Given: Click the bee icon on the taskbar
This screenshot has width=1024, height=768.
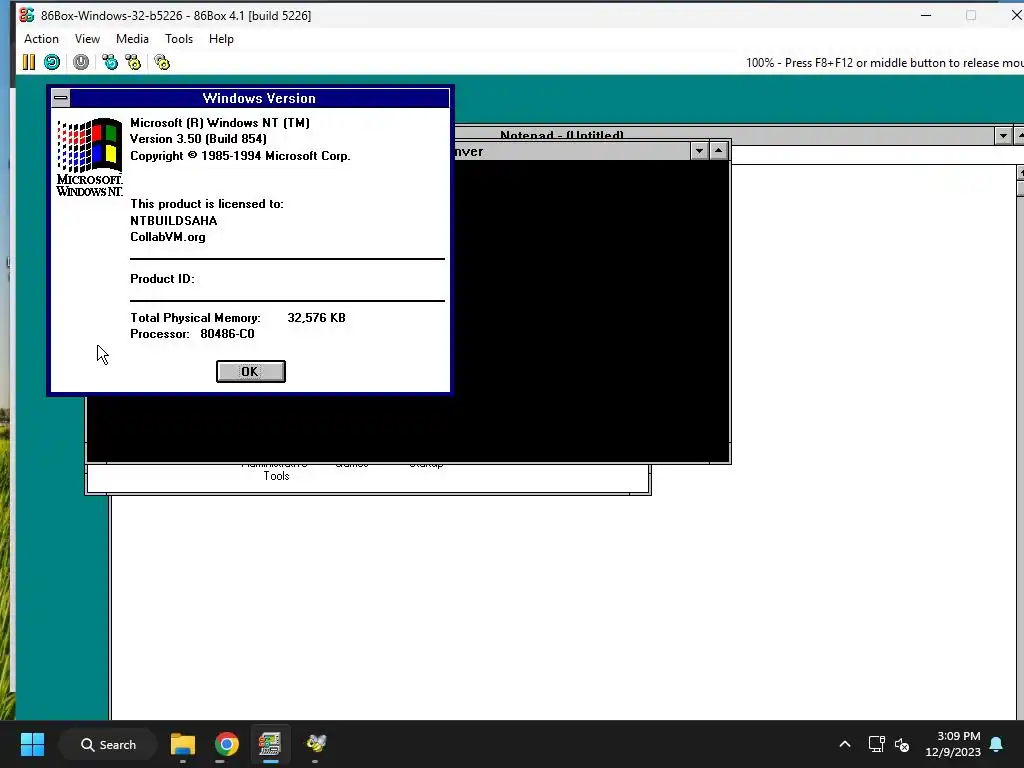Looking at the screenshot, I should (x=316, y=743).
